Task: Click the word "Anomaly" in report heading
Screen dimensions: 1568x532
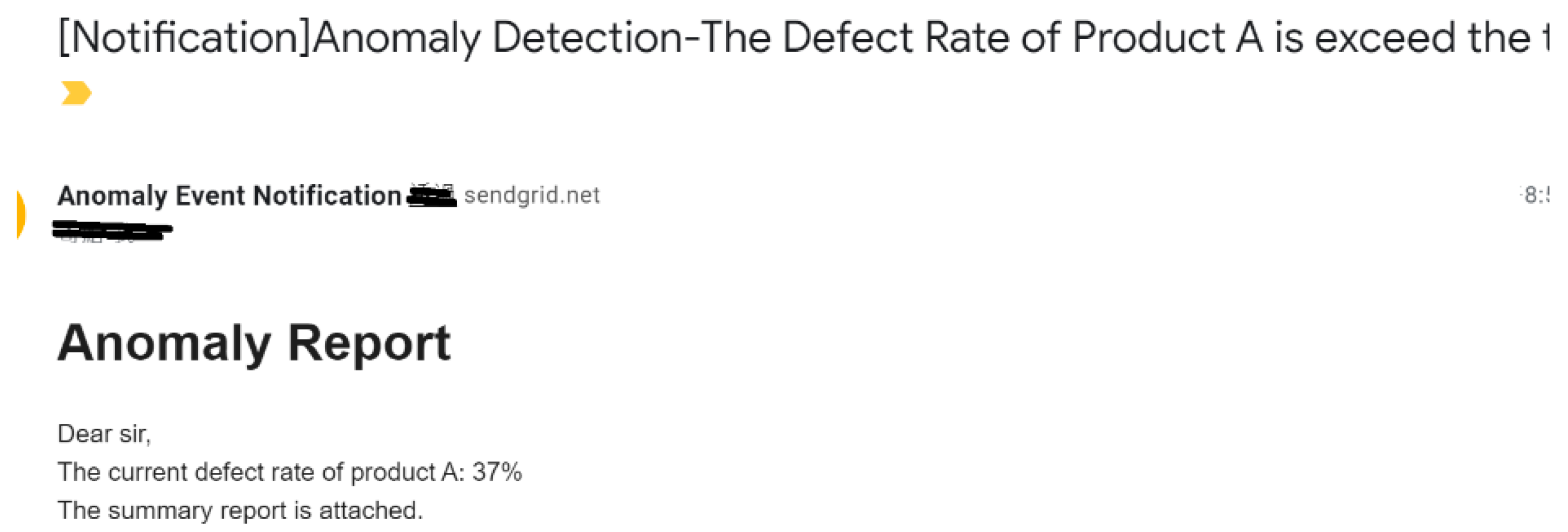Action: tap(164, 343)
